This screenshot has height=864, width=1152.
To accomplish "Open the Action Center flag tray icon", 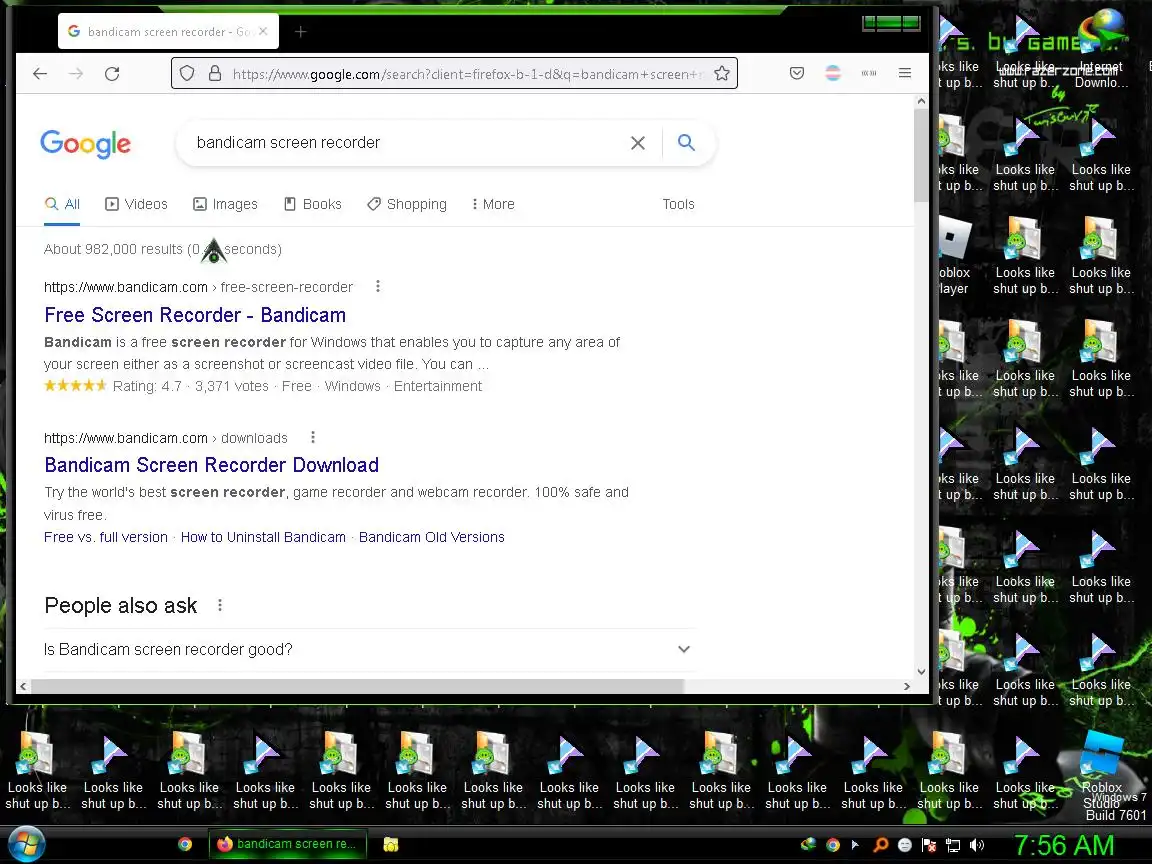I will 929,845.
